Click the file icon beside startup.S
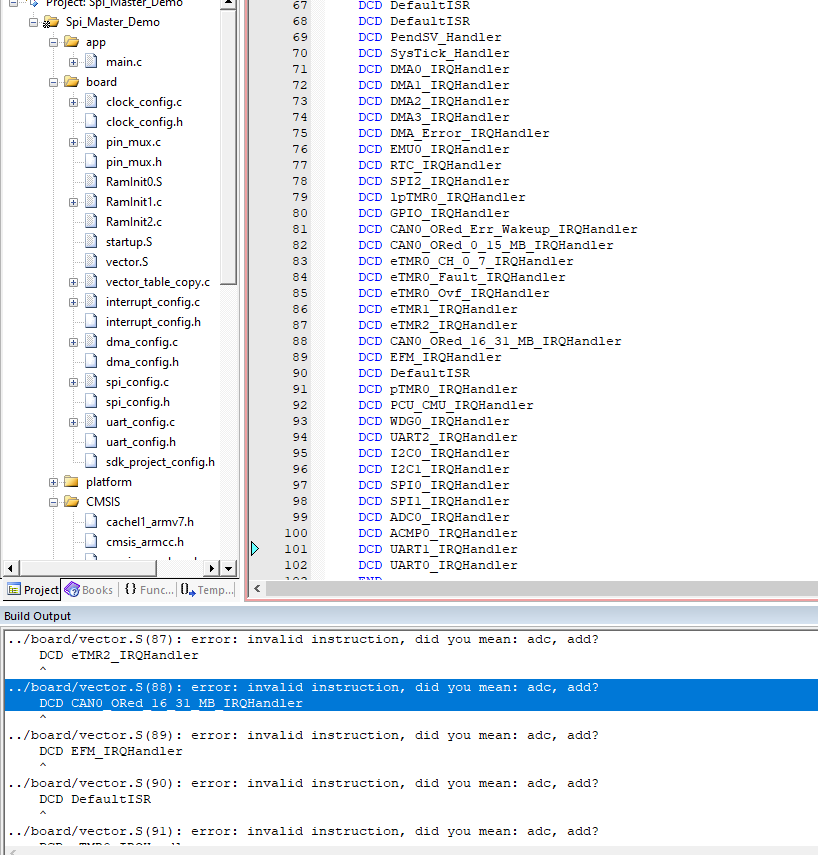 (x=91, y=242)
